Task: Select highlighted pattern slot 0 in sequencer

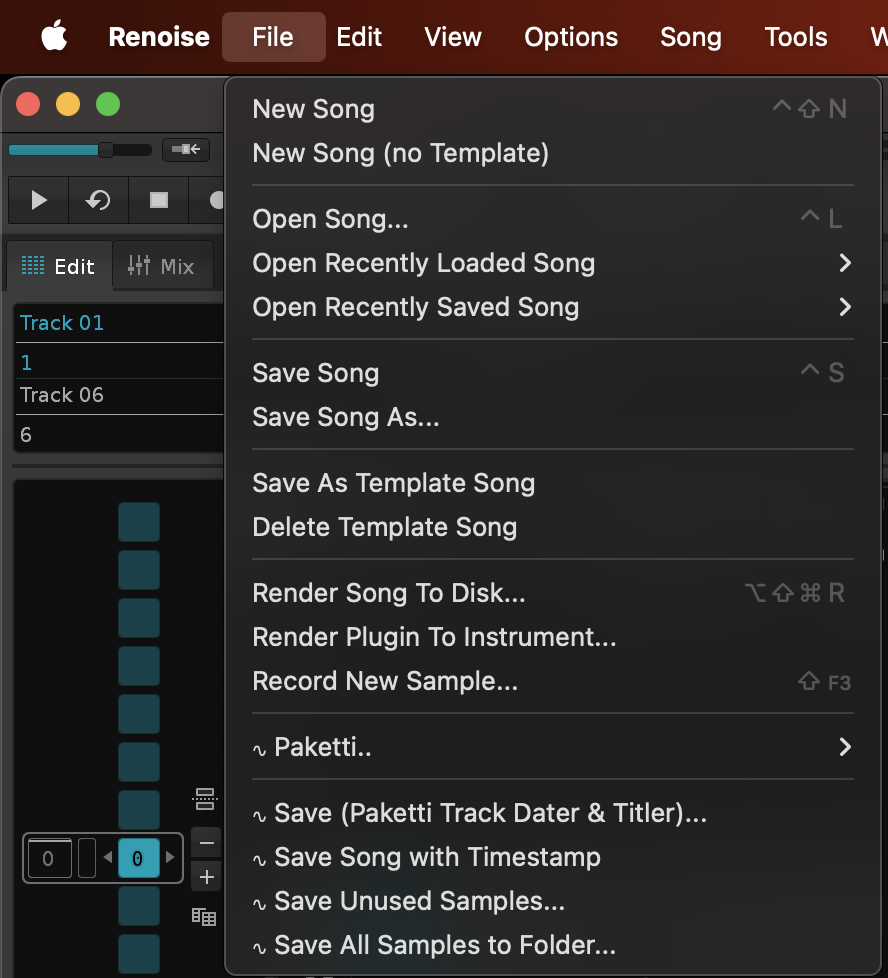Action: click(x=138, y=858)
